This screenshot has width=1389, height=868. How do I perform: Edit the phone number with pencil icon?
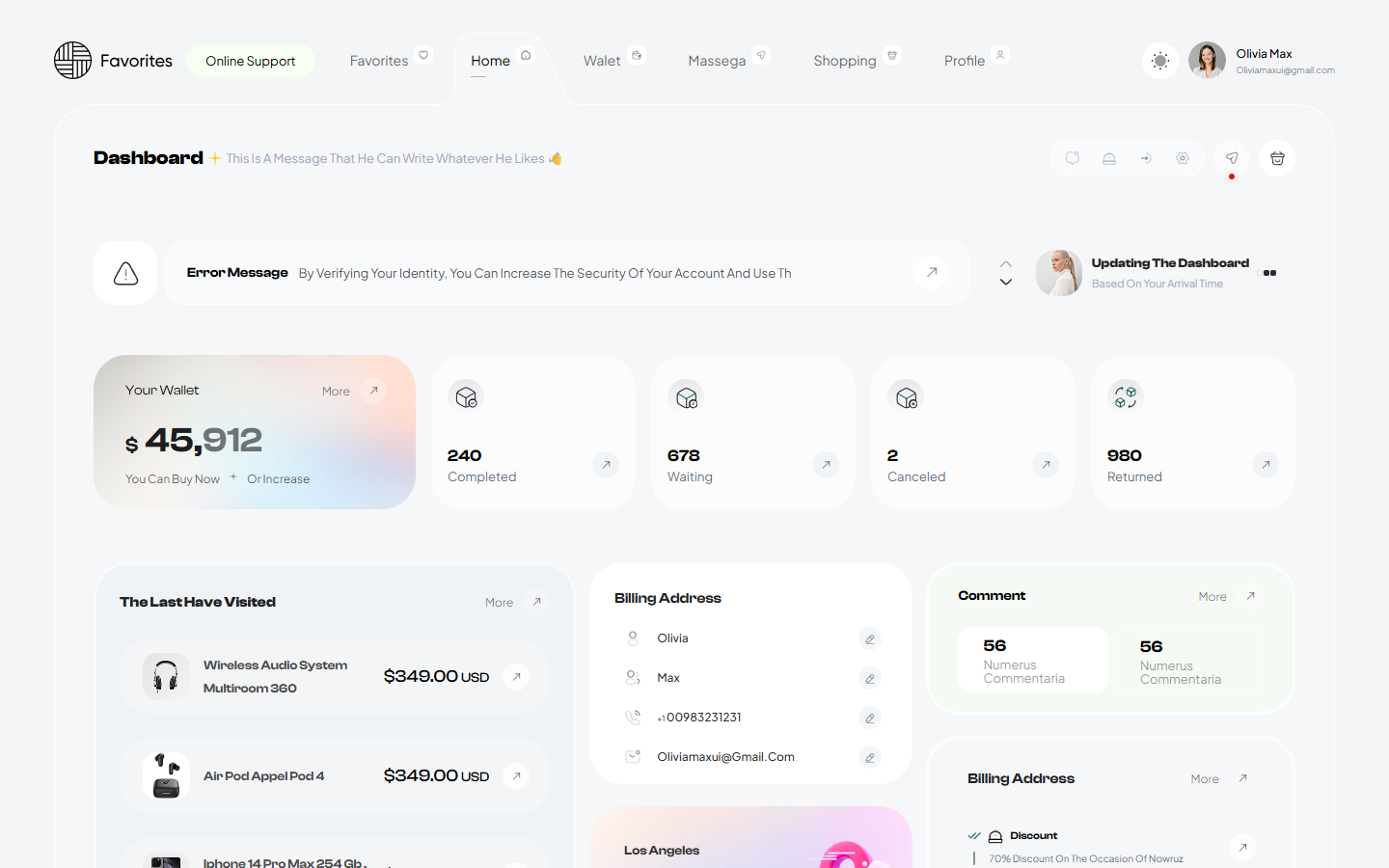coord(869,719)
